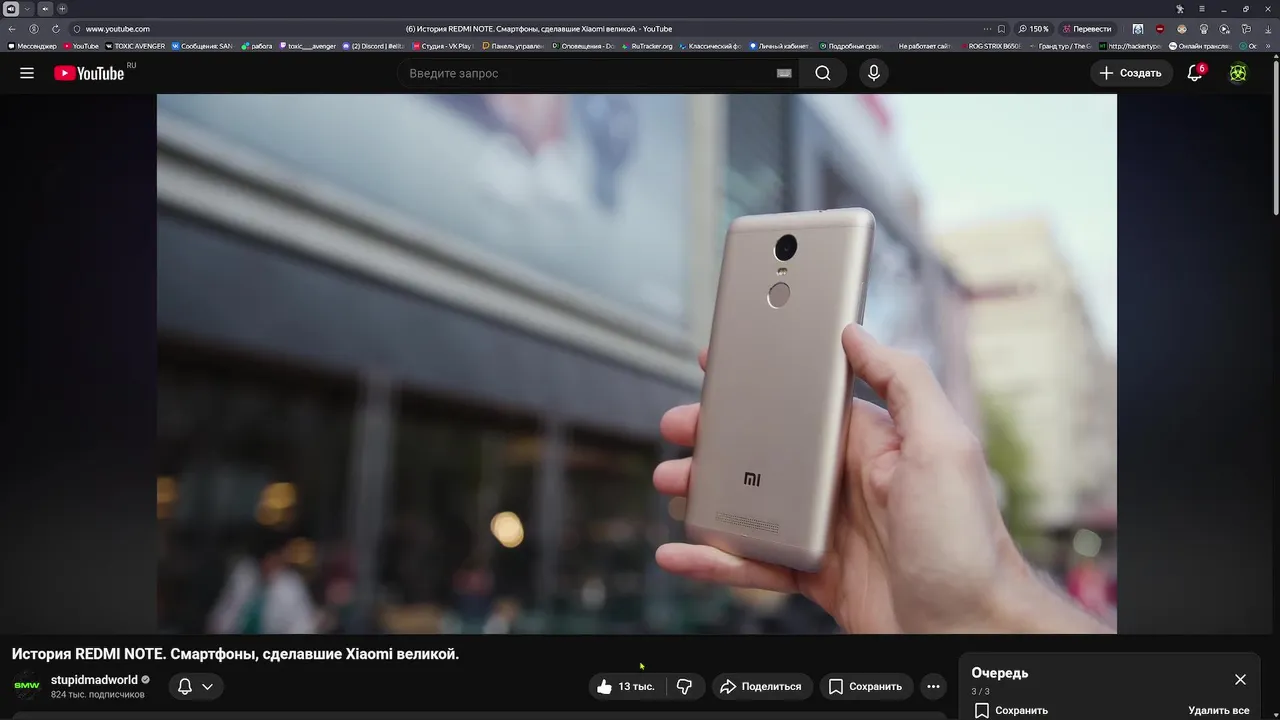The width and height of the screenshot is (1280, 720).
Task: Open notification preferences dropdown for channel
Action: pos(196,687)
